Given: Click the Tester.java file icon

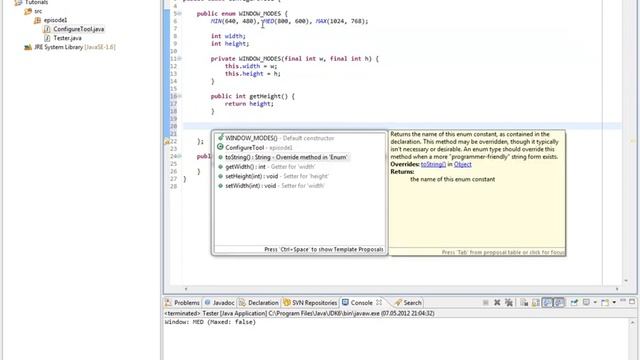Looking at the screenshot, I should point(47,38).
